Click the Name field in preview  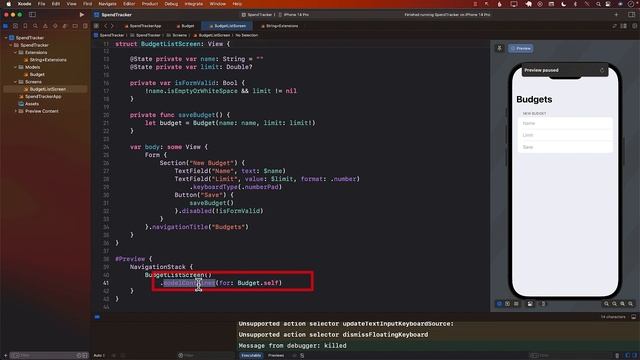pyautogui.click(x=565, y=123)
